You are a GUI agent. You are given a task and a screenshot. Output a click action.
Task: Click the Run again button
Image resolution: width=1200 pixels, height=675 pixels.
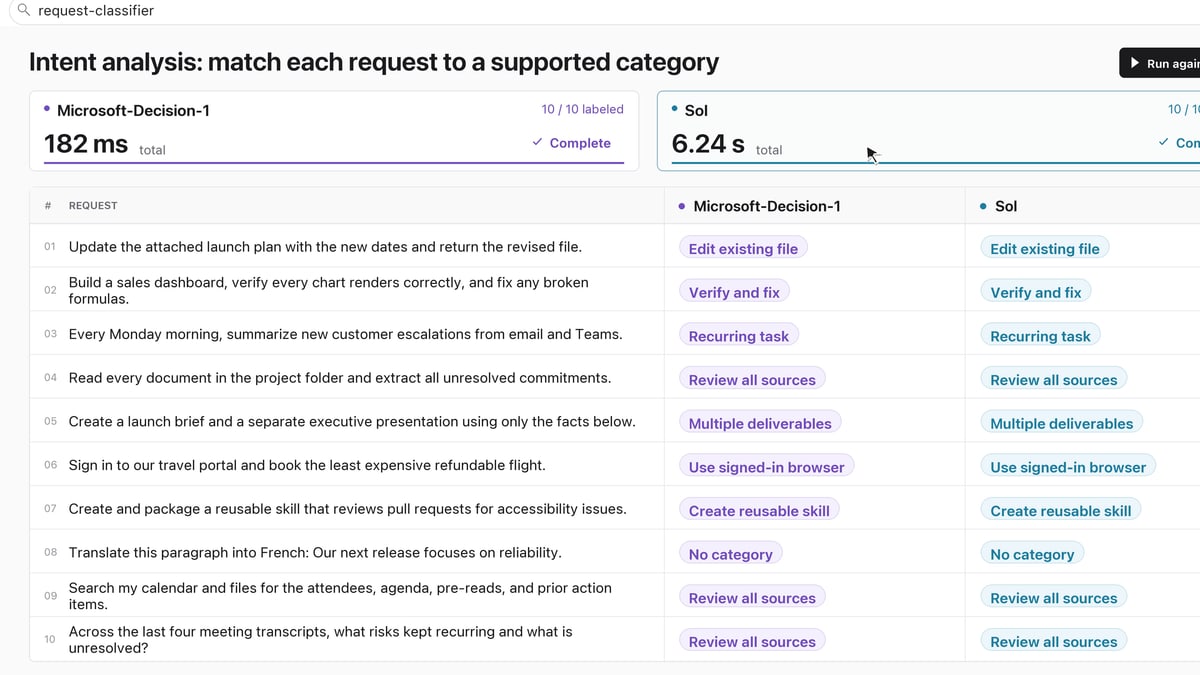[x=1160, y=63]
